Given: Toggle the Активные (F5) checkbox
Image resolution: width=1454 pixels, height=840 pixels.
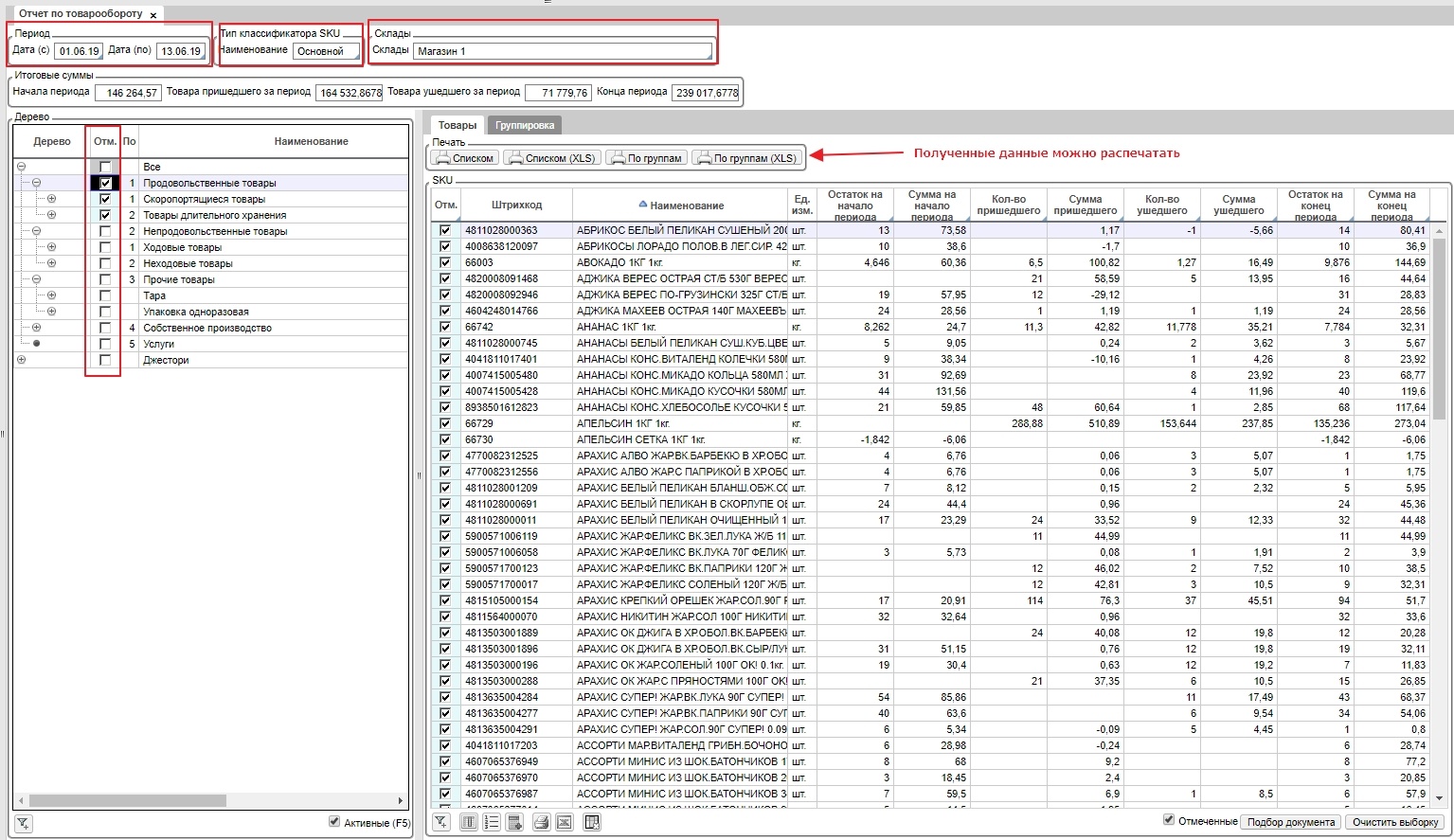Looking at the screenshot, I should (334, 822).
